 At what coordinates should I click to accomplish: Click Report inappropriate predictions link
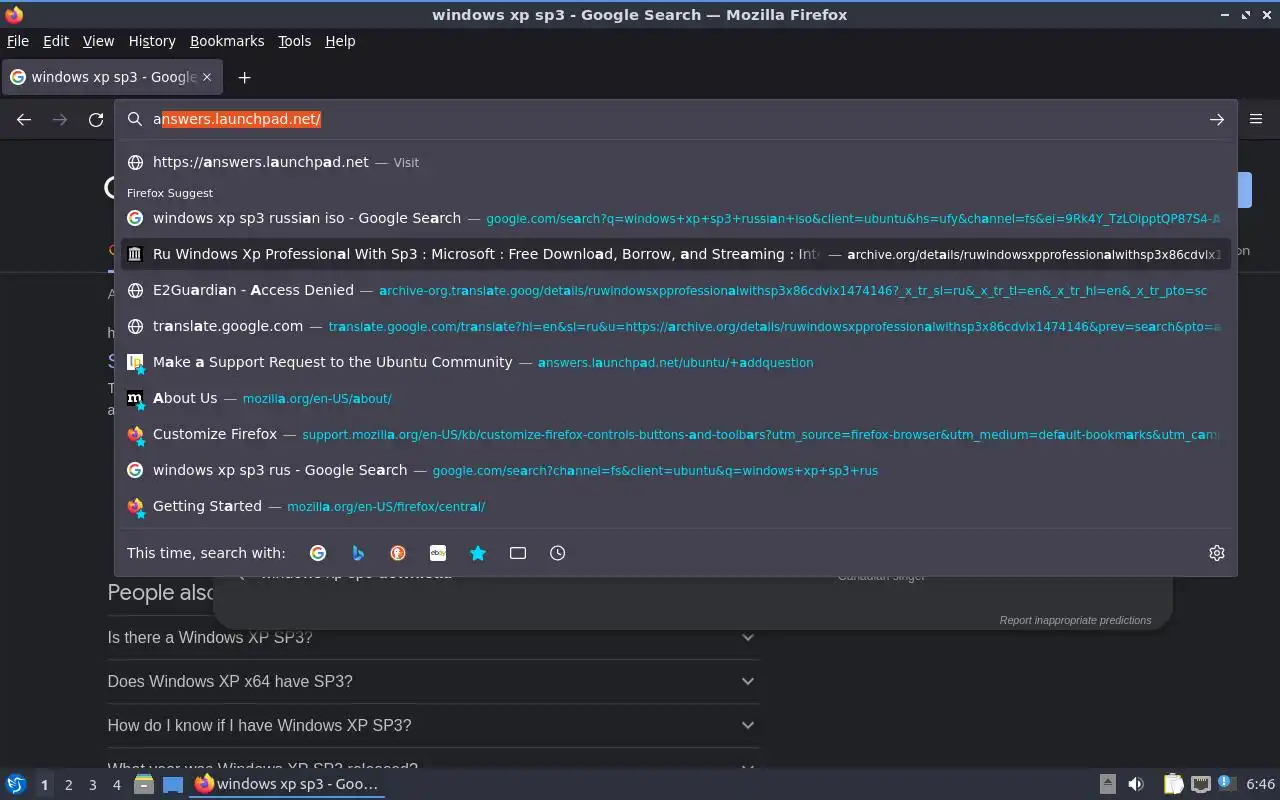(1075, 620)
